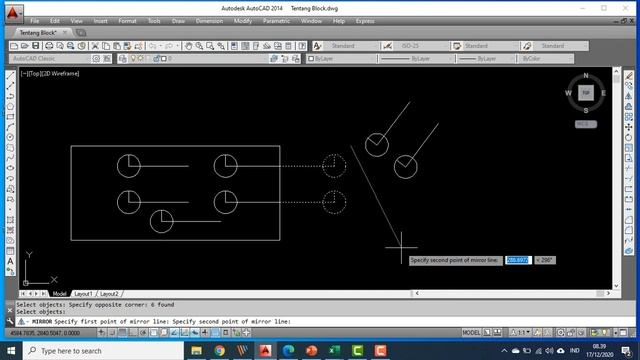Open the Layer Properties Manager icon

(x=122, y=59)
